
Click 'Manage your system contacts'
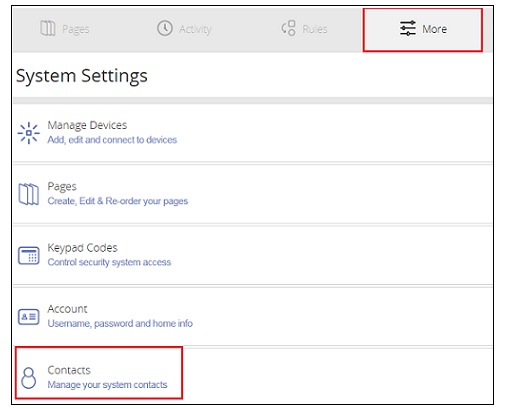pyautogui.click(x=107, y=385)
